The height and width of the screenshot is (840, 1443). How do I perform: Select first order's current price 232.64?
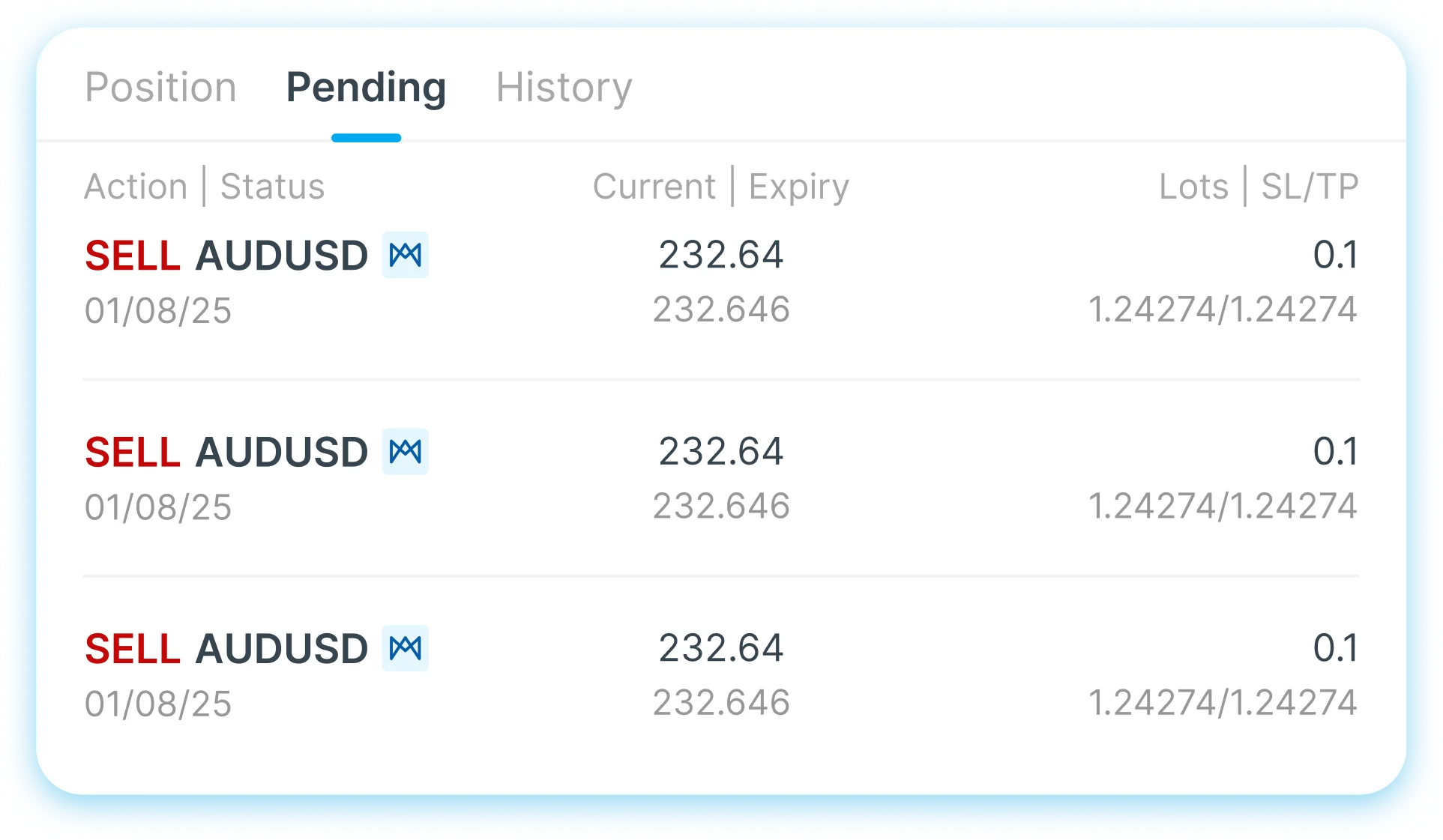(x=721, y=255)
